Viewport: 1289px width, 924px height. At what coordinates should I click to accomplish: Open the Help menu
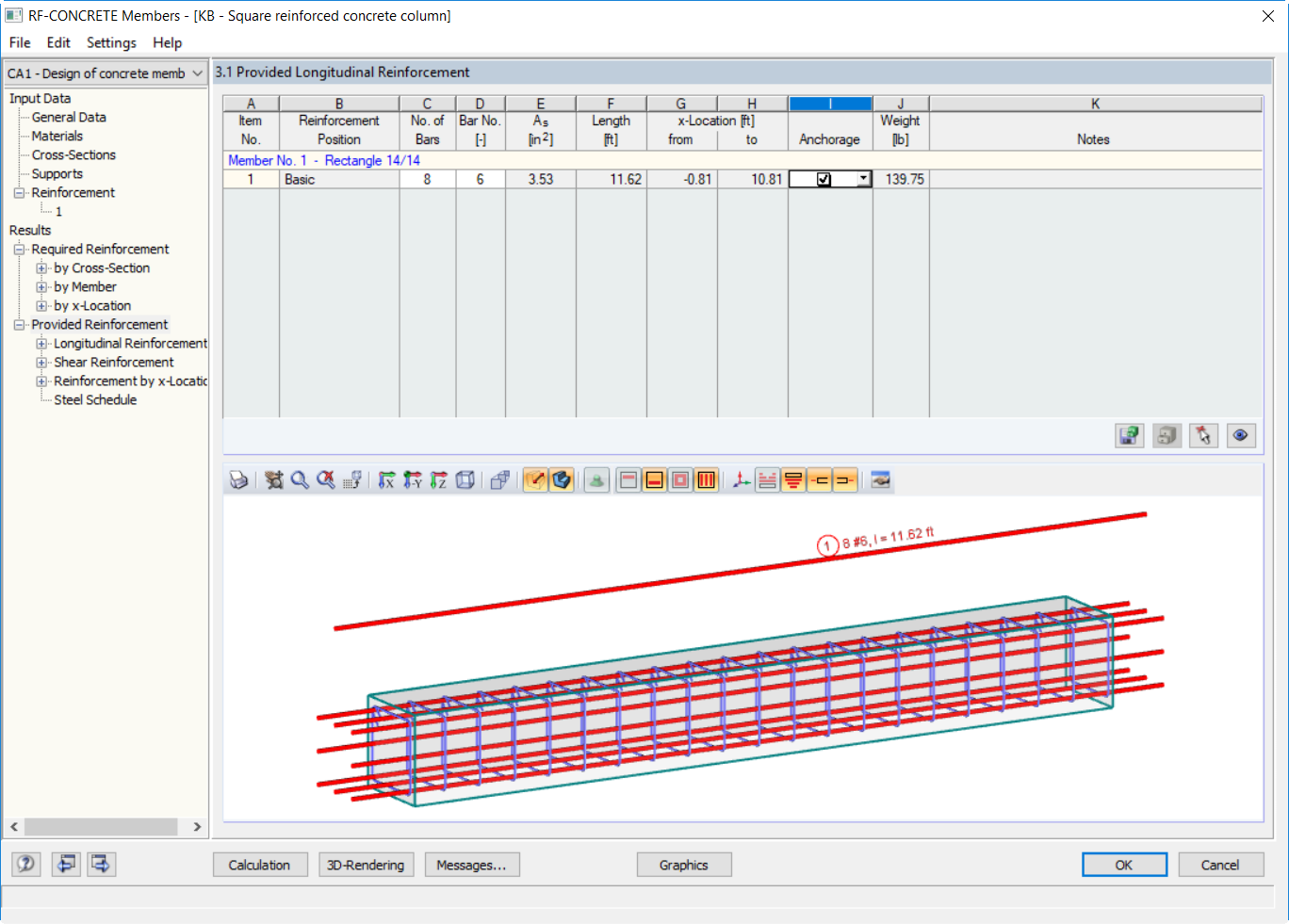coord(168,42)
